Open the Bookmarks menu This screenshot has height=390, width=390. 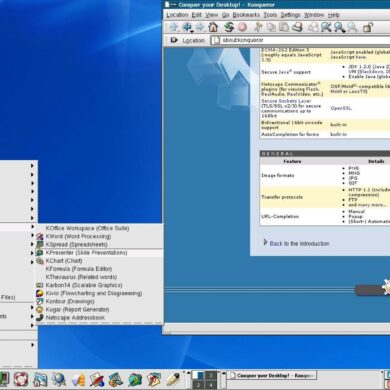pos(246,15)
